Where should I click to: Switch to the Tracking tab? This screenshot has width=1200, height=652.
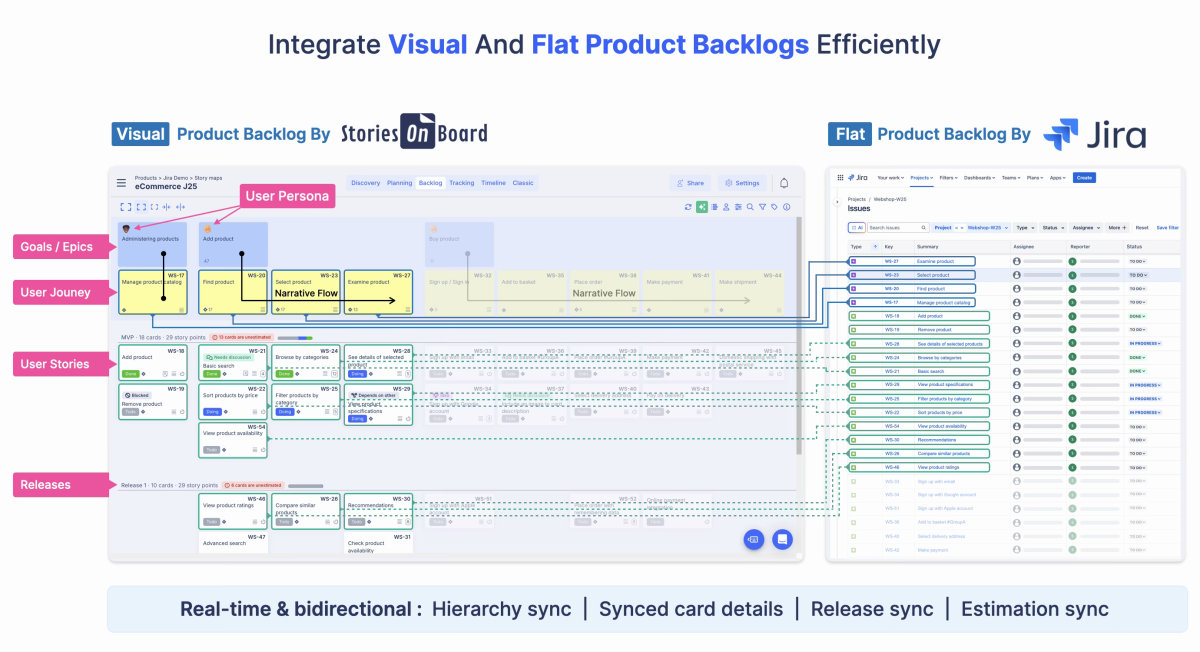[462, 183]
